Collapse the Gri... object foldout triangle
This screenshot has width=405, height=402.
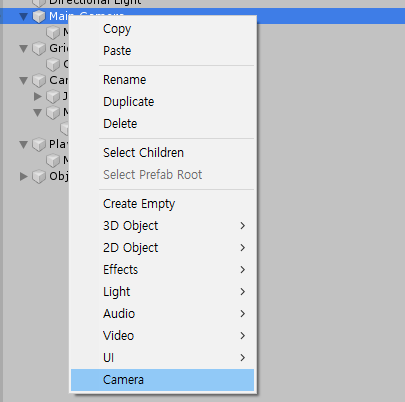[23, 49]
